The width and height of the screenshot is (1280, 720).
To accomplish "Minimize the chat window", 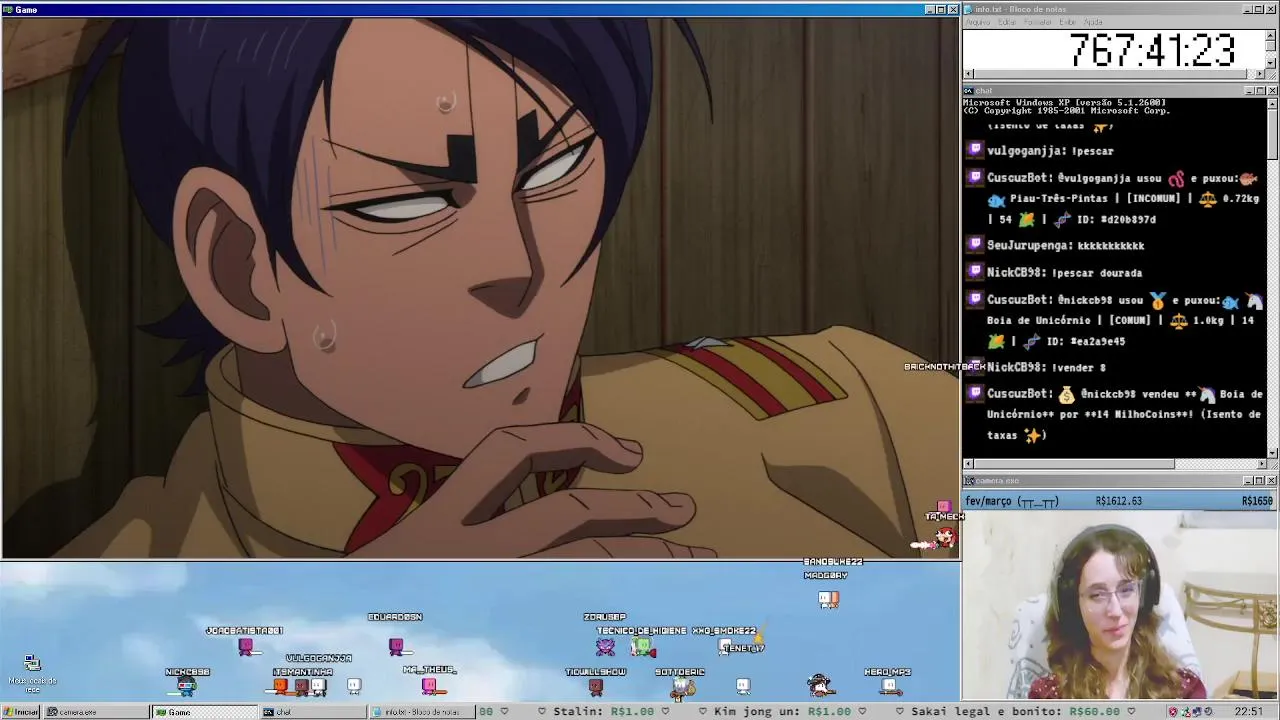I will [x=1249, y=90].
